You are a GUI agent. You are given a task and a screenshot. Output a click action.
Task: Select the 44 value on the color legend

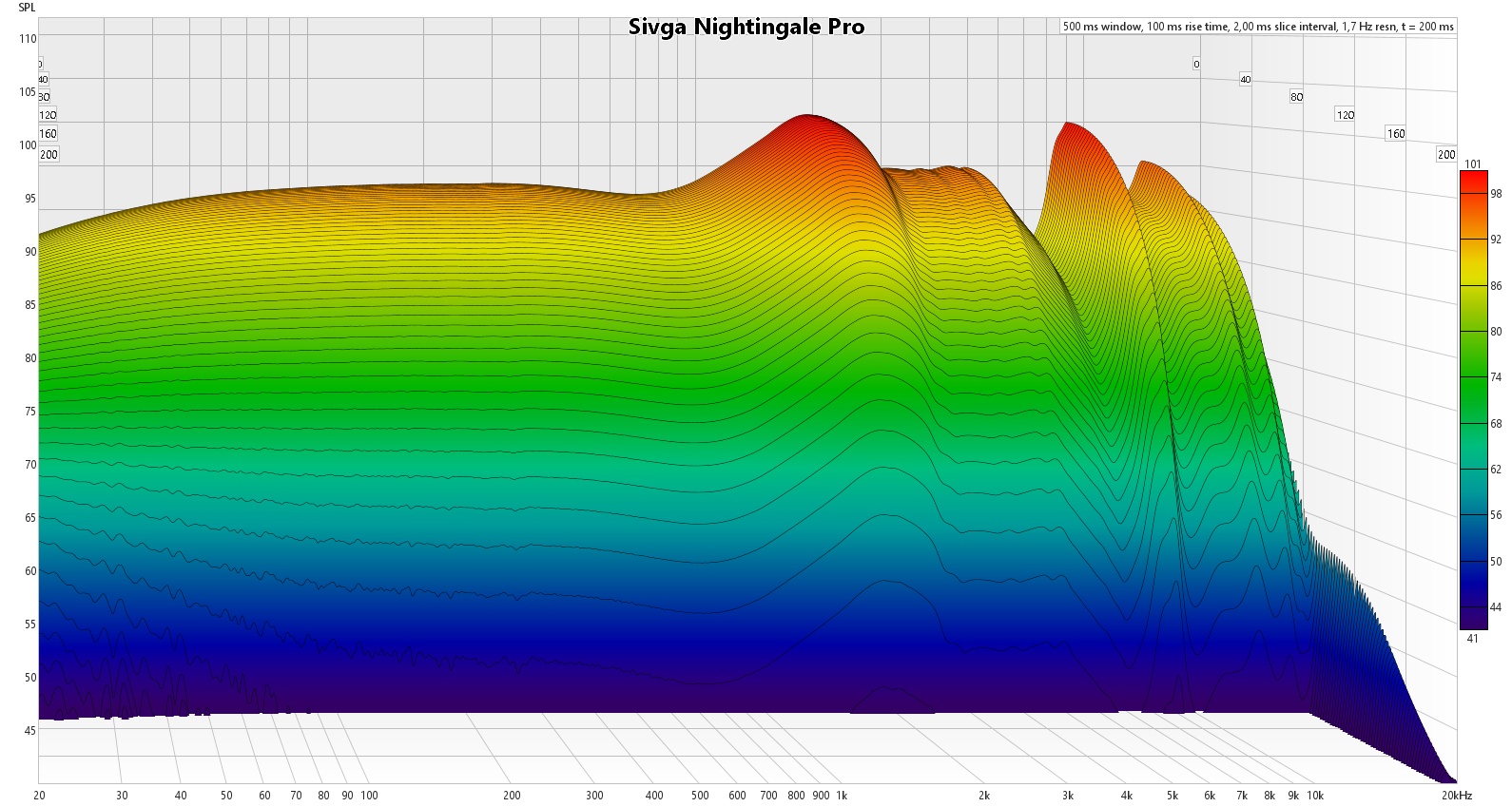(x=1496, y=607)
